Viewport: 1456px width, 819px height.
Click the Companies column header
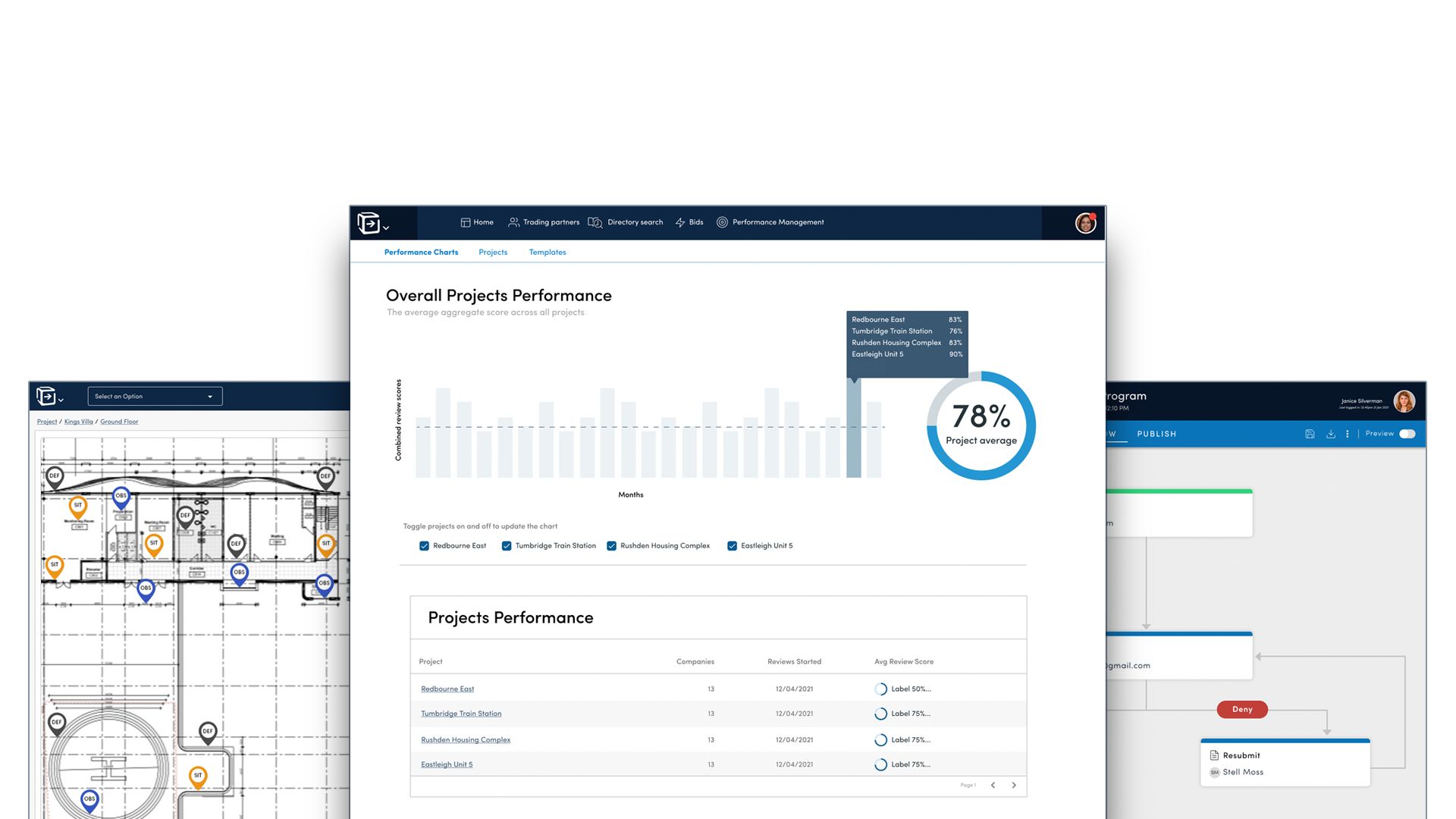click(x=695, y=662)
